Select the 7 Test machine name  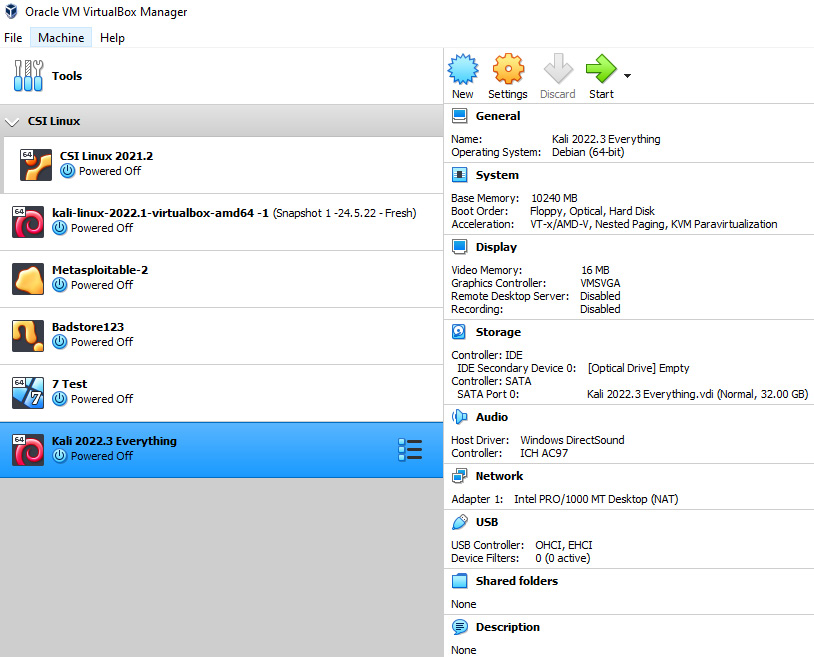(x=70, y=384)
